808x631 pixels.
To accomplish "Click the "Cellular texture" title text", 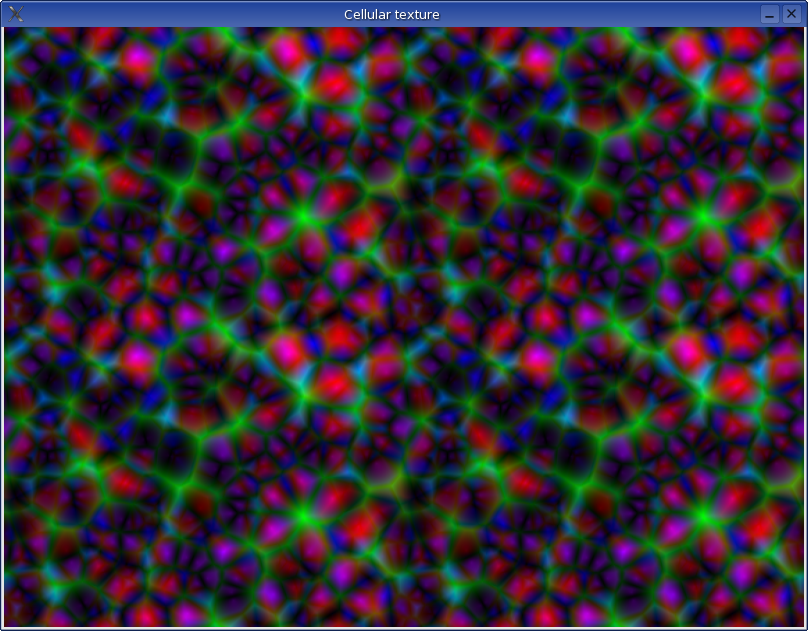I will click(392, 14).
